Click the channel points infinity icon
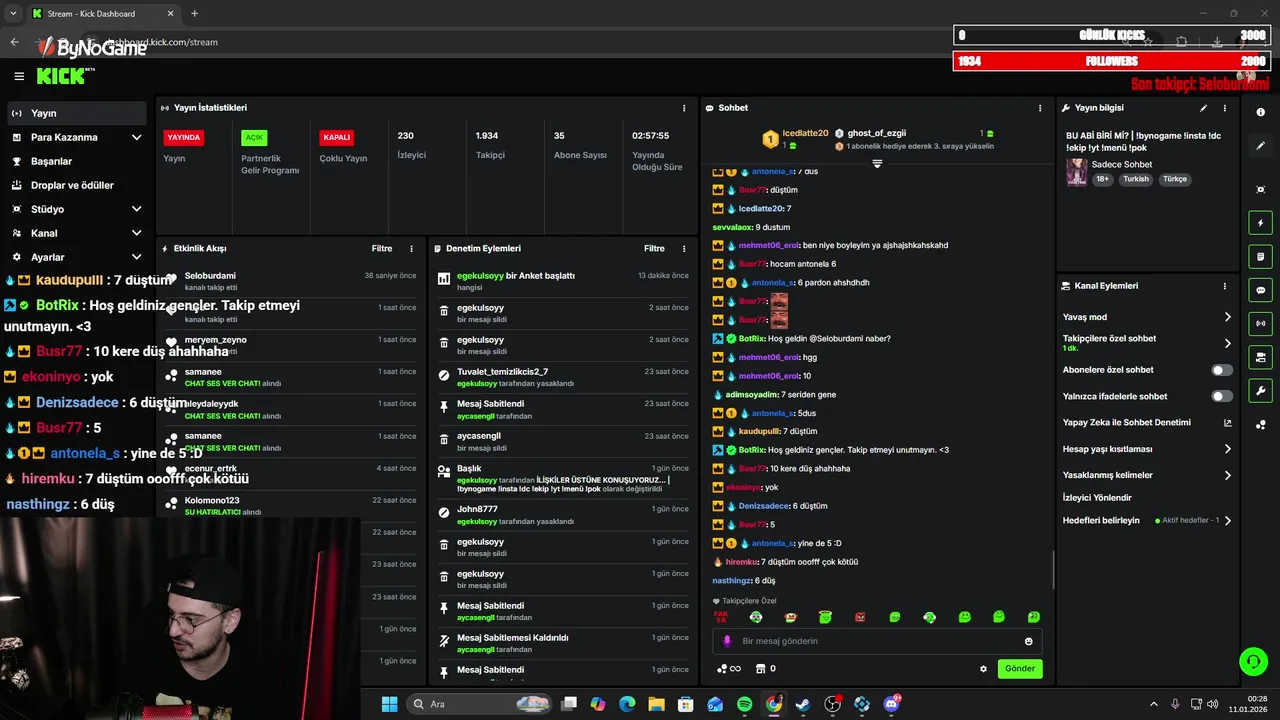 729,669
